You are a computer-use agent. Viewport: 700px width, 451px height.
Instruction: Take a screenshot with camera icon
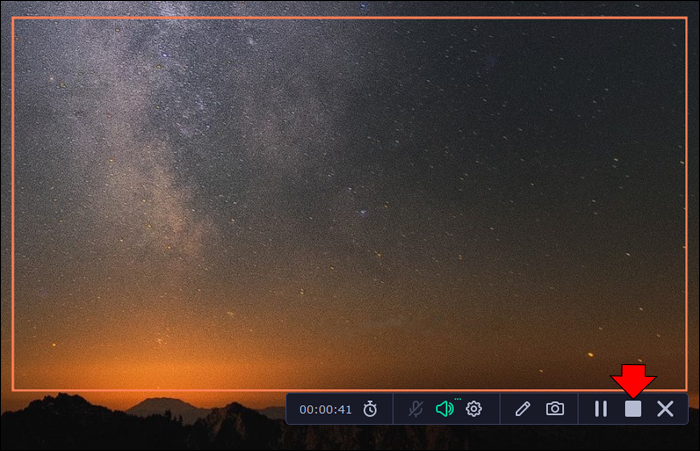(x=555, y=409)
